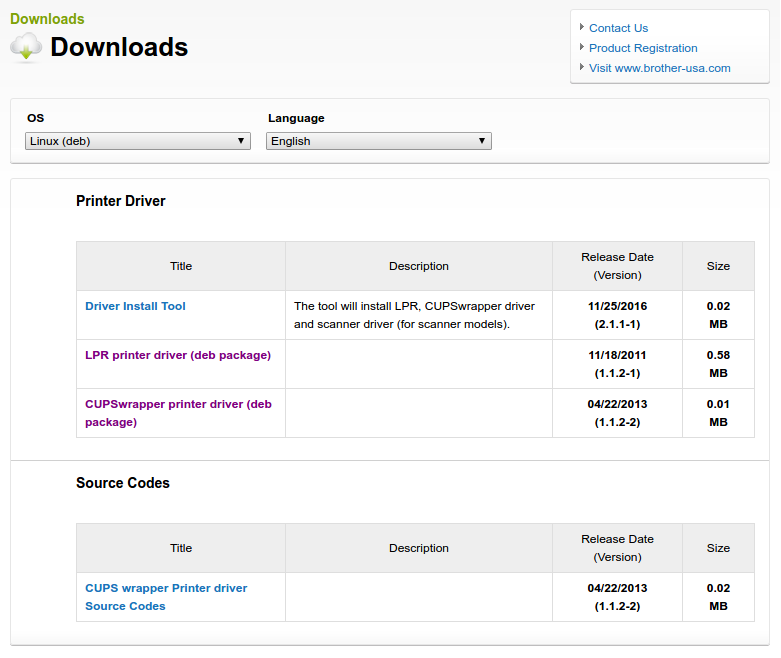The width and height of the screenshot is (781, 658).
Task: Open the OS dropdown showing Linux (deb)
Action: tap(138, 141)
